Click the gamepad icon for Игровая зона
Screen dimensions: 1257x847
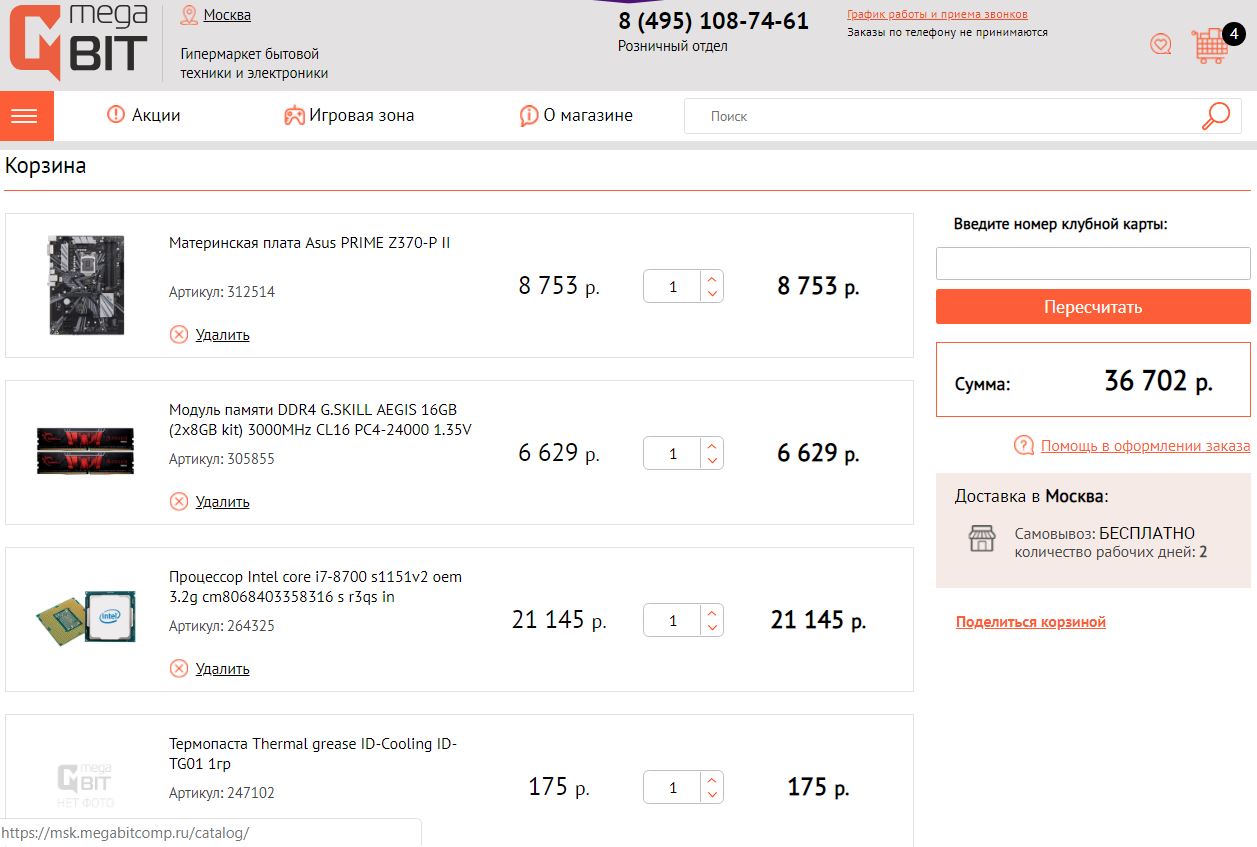pyautogui.click(x=294, y=115)
